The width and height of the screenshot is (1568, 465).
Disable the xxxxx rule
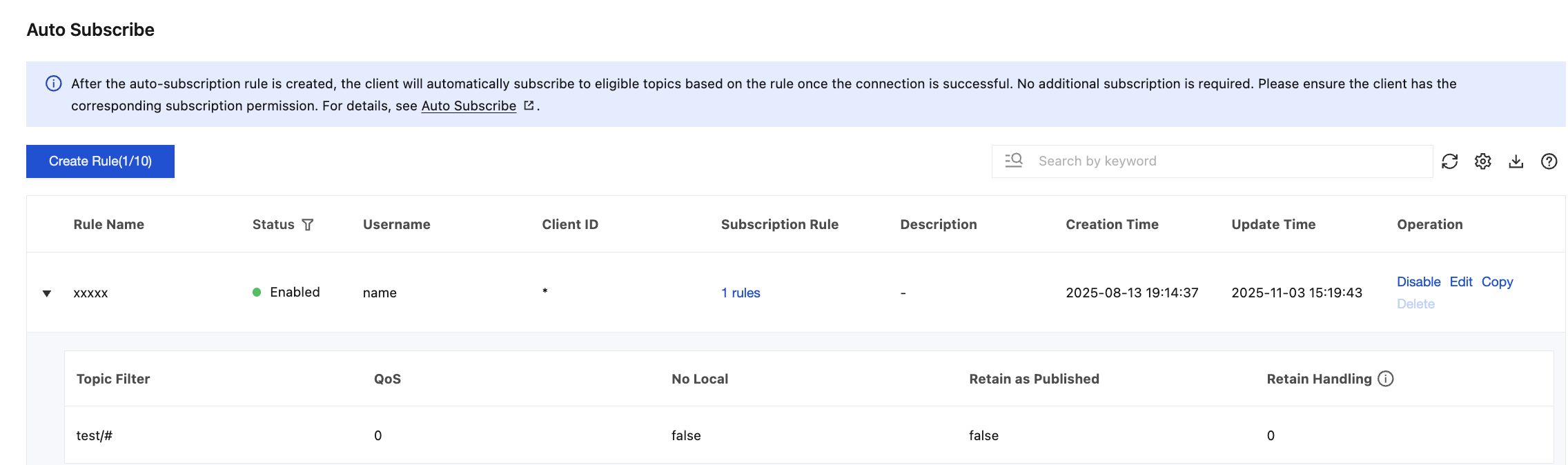tap(1418, 281)
